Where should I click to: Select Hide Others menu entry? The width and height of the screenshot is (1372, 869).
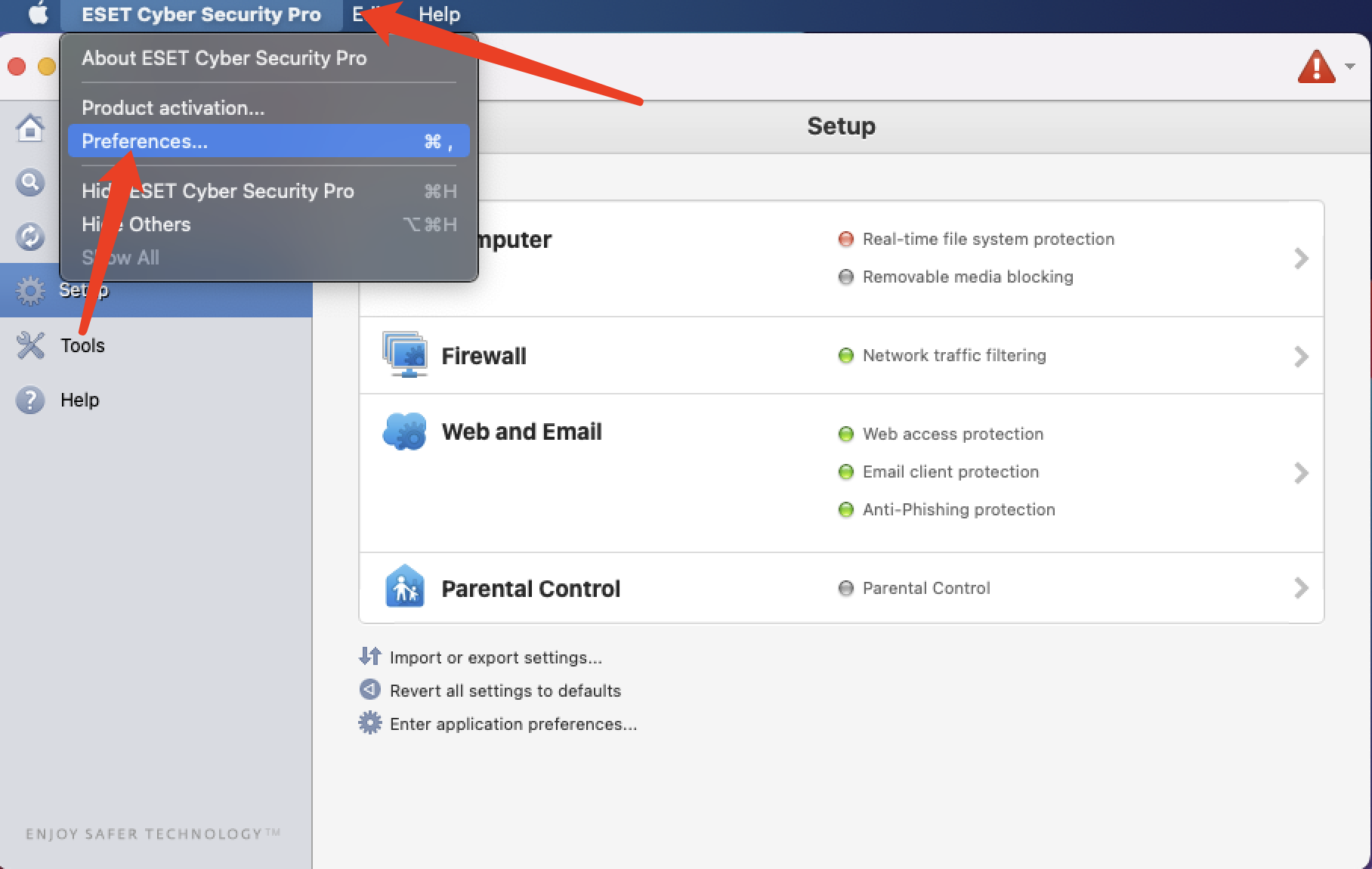pyautogui.click(x=268, y=224)
